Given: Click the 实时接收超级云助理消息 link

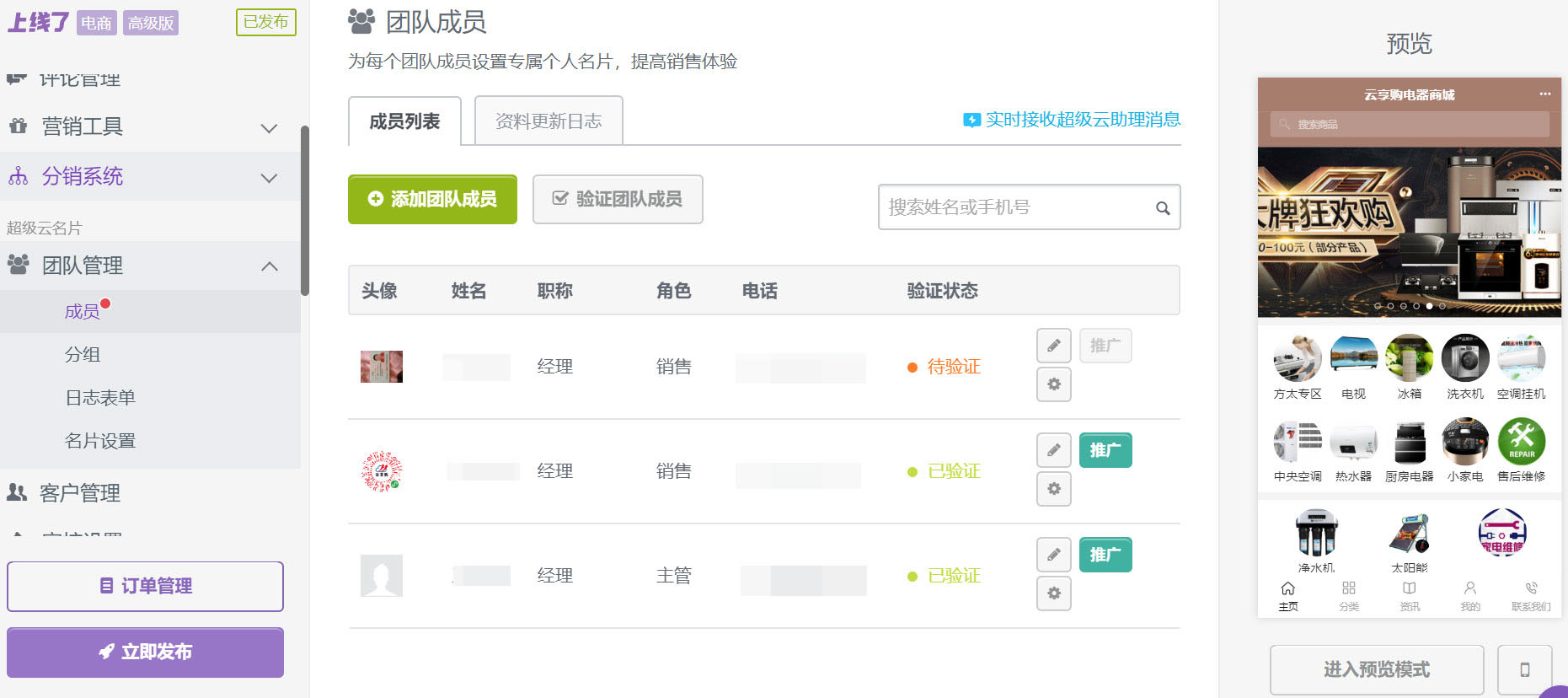Looking at the screenshot, I should point(1082,120).
